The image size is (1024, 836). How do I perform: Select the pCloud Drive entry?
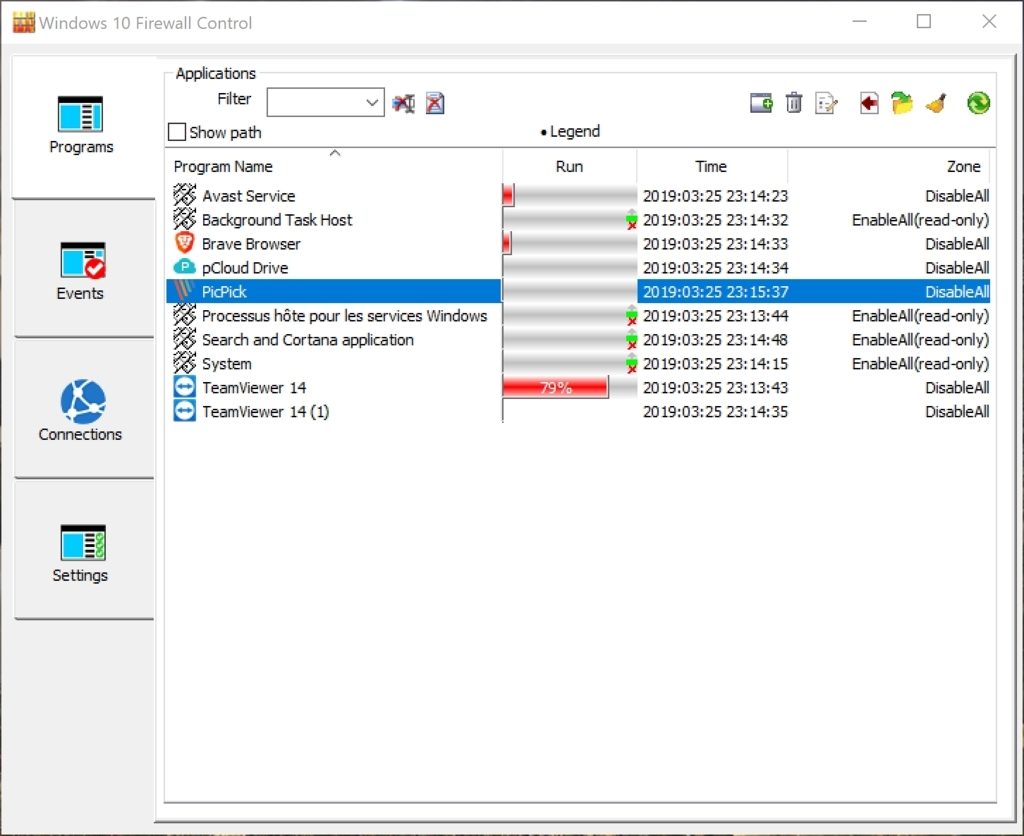579,268
